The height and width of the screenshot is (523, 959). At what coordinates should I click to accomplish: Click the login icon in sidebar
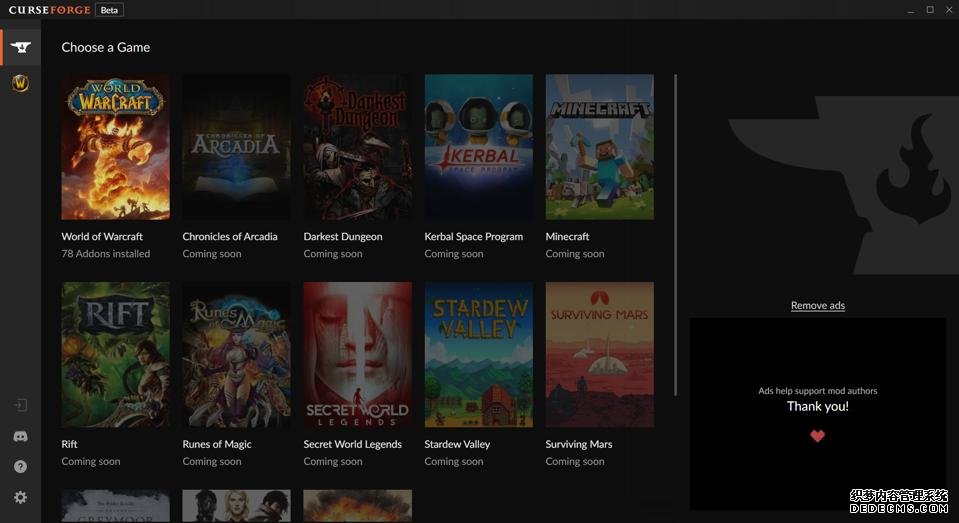click(x=20, y=405)
